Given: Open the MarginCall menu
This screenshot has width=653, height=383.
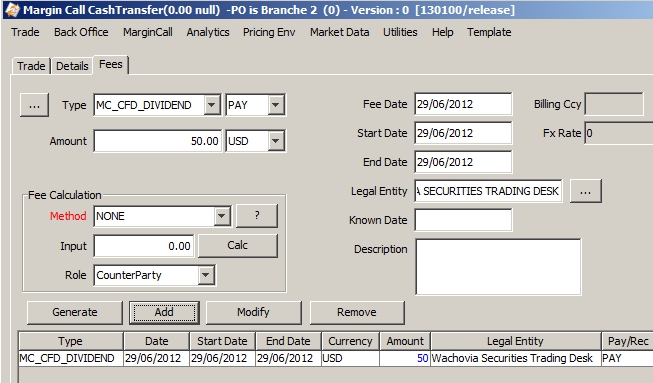Looking at the screenshot, I should coord(148,32).
